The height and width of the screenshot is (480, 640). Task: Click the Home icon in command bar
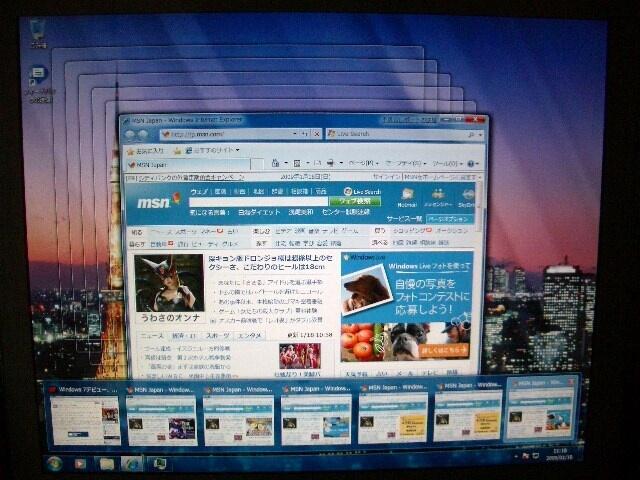tap(276, 163)
